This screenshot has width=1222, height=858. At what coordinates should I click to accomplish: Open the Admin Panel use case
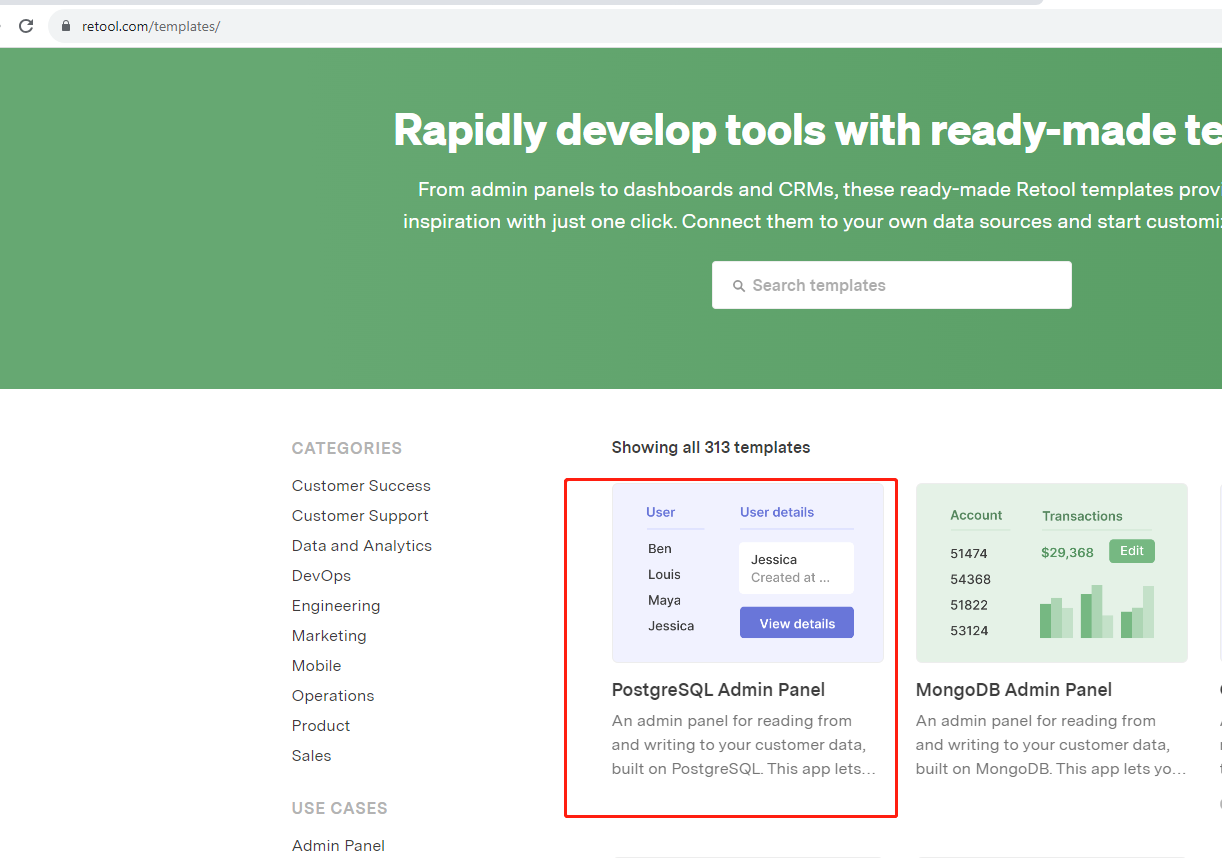point(338,846)
